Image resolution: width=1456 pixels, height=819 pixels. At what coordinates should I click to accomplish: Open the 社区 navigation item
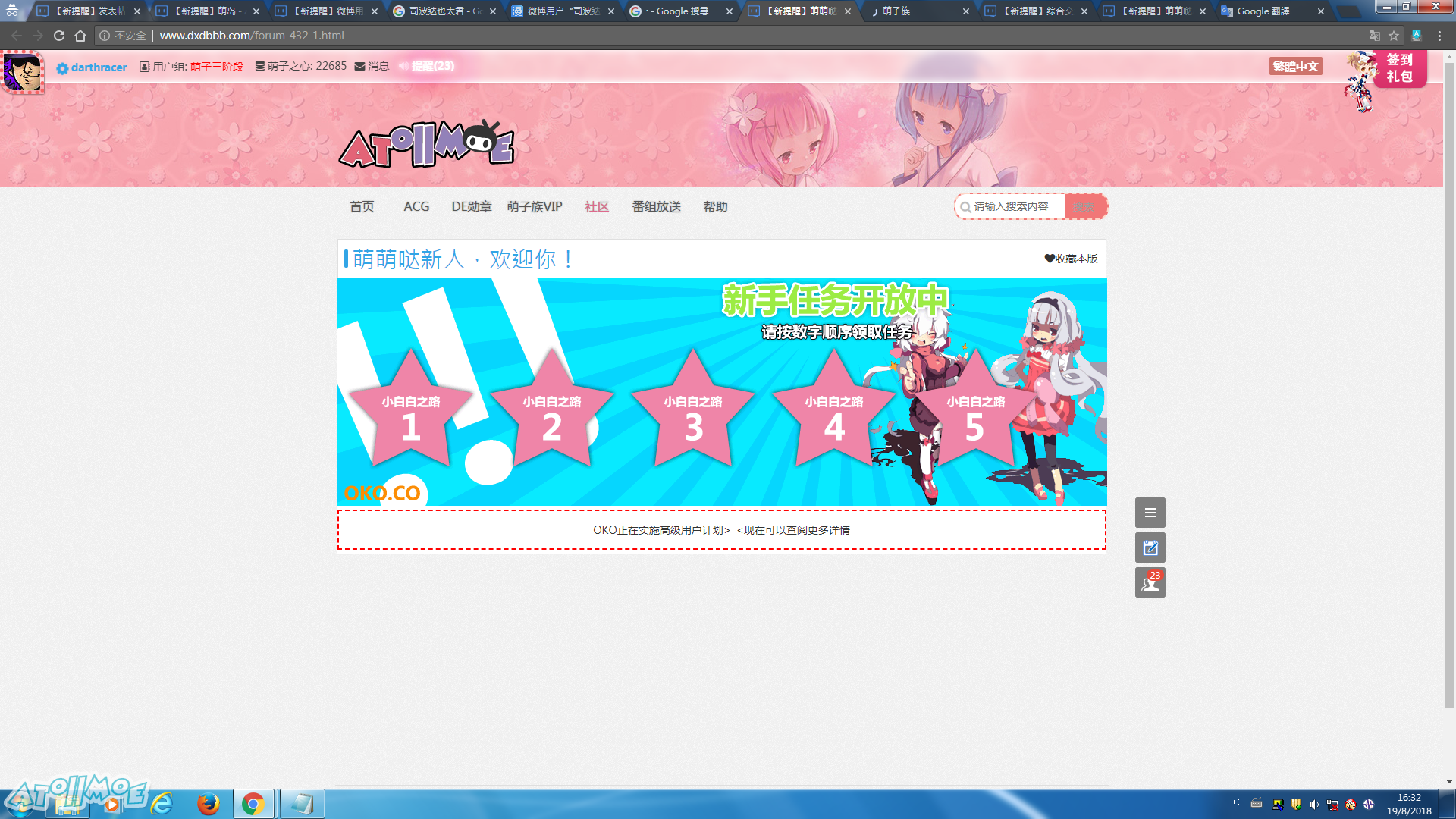pyautogui.click(x=597, y=207)
